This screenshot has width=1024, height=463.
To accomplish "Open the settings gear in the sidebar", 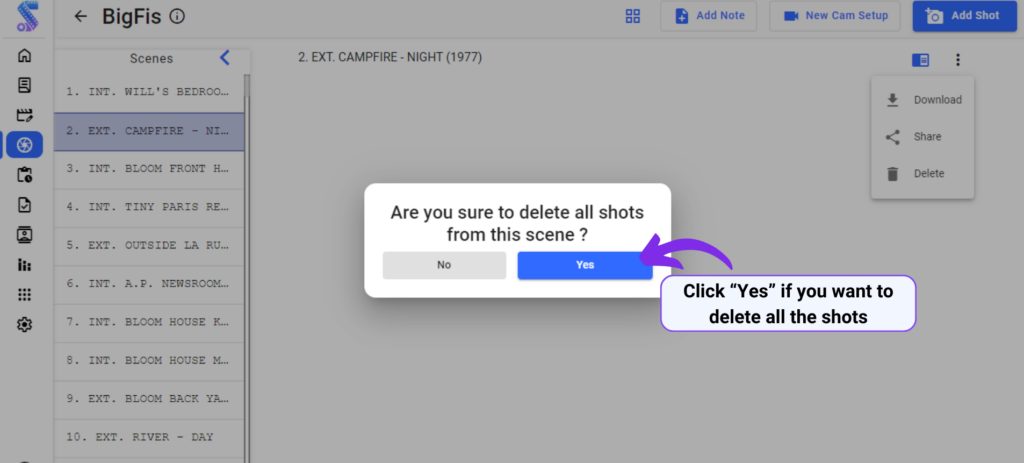I will click(x=24, y=325).
